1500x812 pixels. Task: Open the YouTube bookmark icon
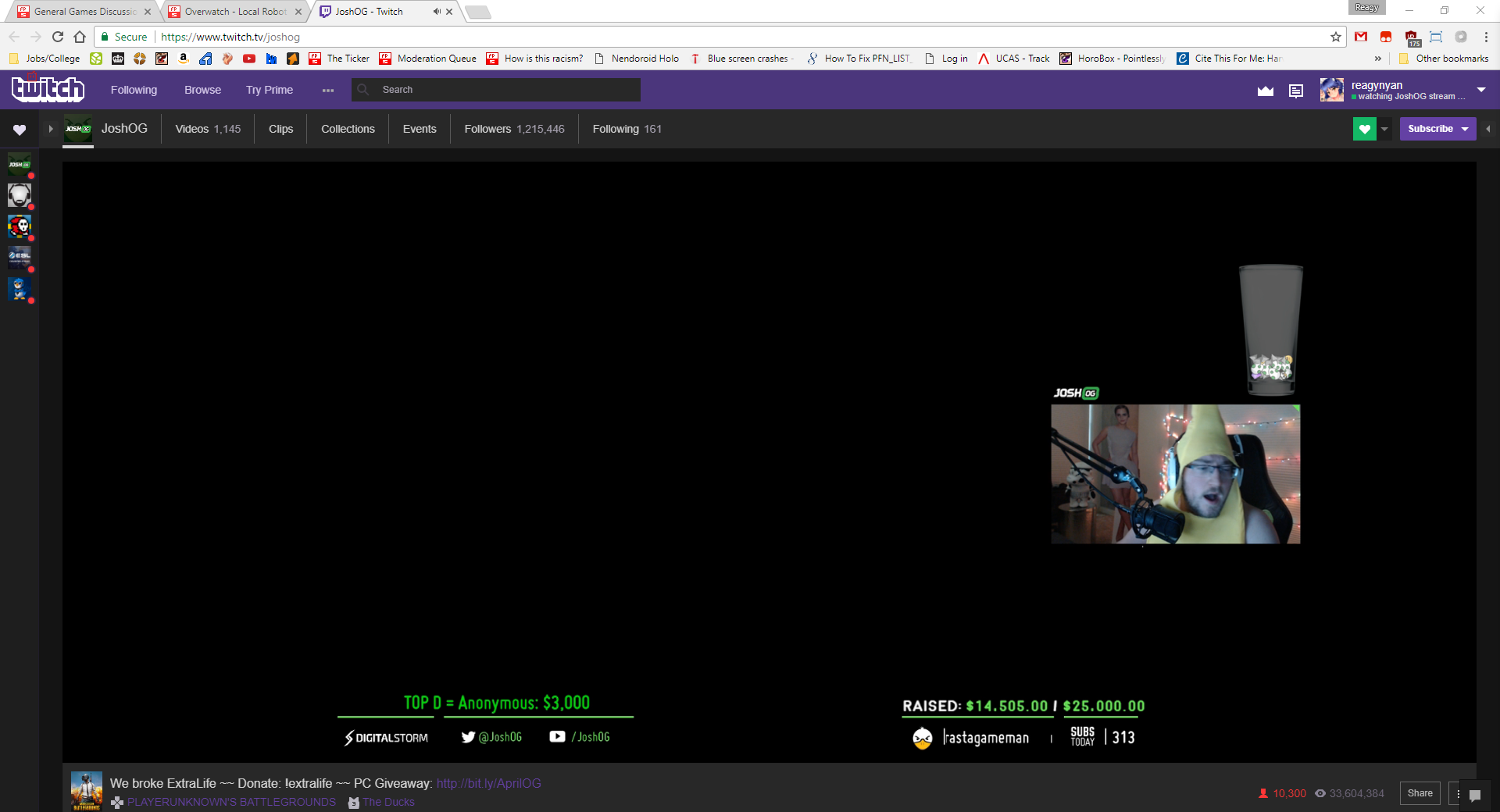tap(249, 59)
